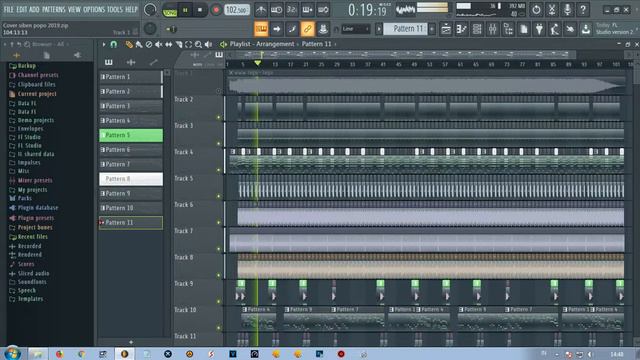
Task: Expand the Packs folder in Browser
Action: click(24, 198)
